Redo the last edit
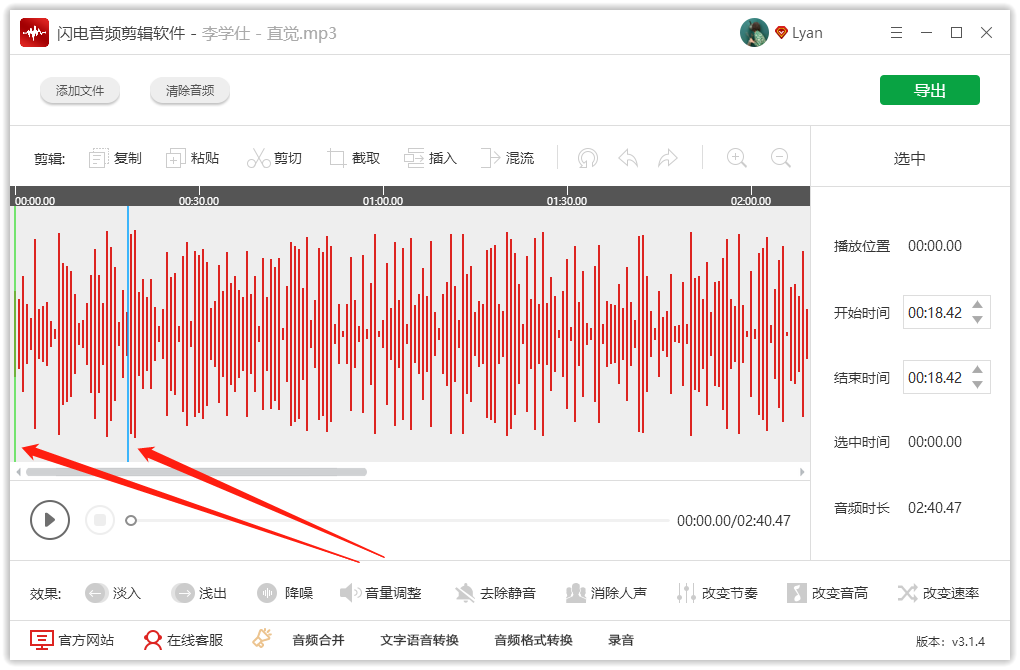The height and width of the screenshot is (670, 1020). [x=668, y=158]
